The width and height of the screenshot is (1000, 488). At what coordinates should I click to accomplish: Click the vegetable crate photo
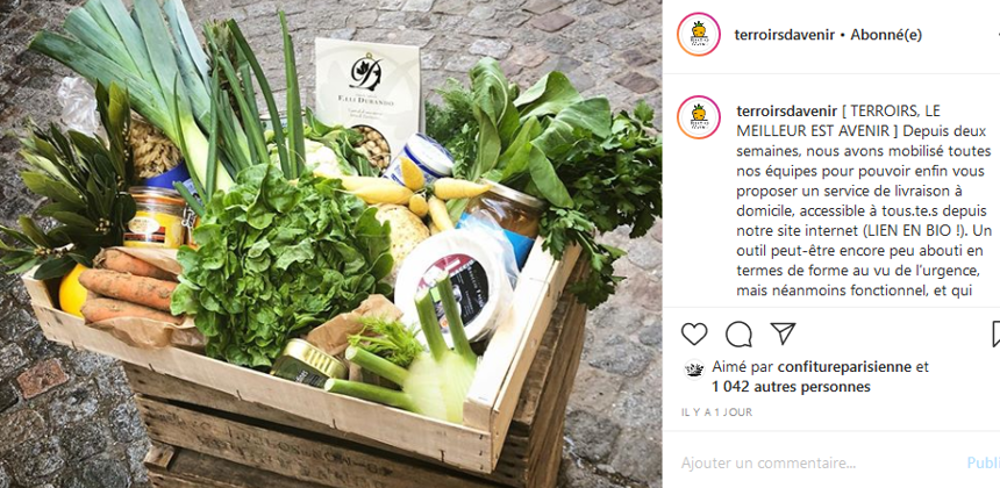(331, 244)
